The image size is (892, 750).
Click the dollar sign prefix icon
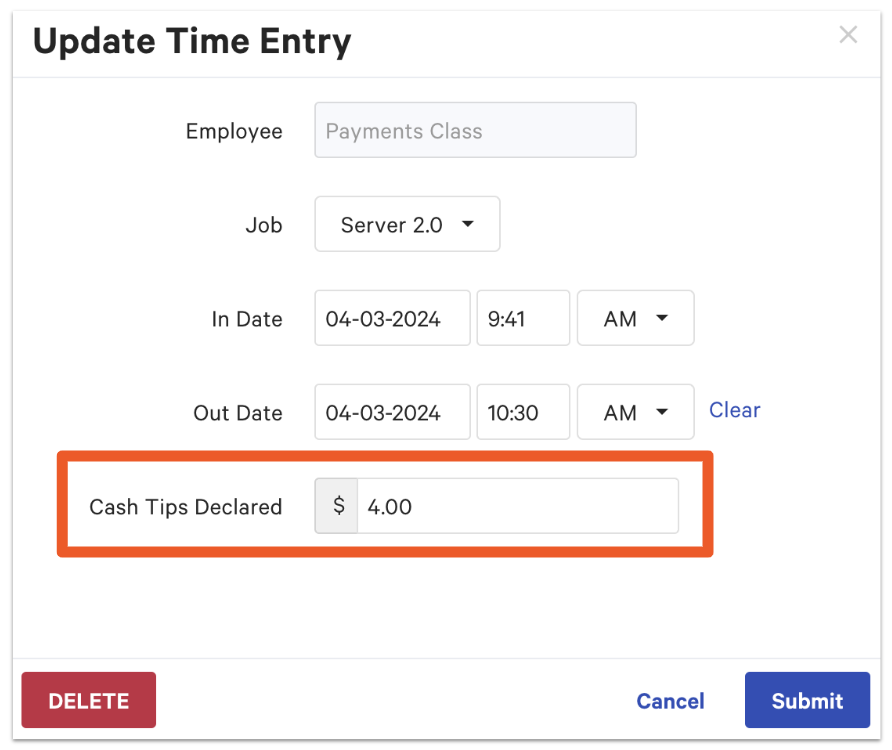point(338,506)
